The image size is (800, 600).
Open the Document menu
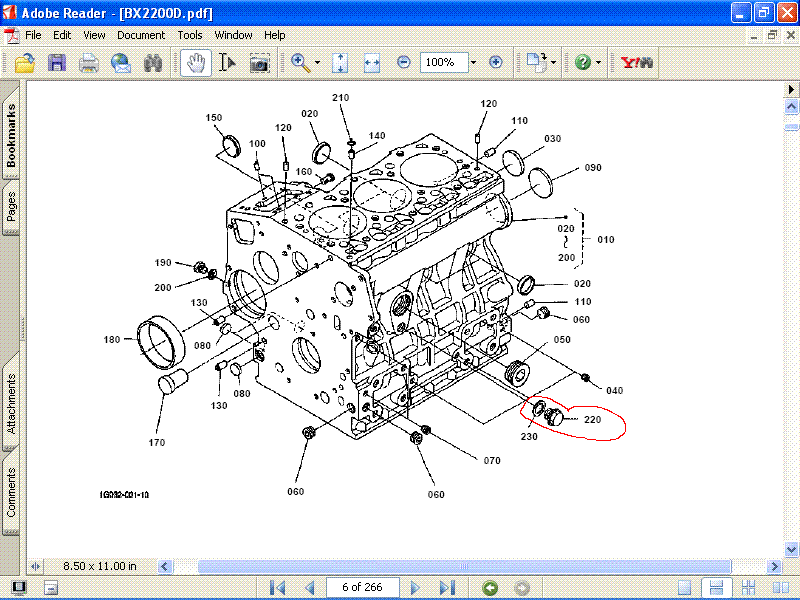pos(141,35)
